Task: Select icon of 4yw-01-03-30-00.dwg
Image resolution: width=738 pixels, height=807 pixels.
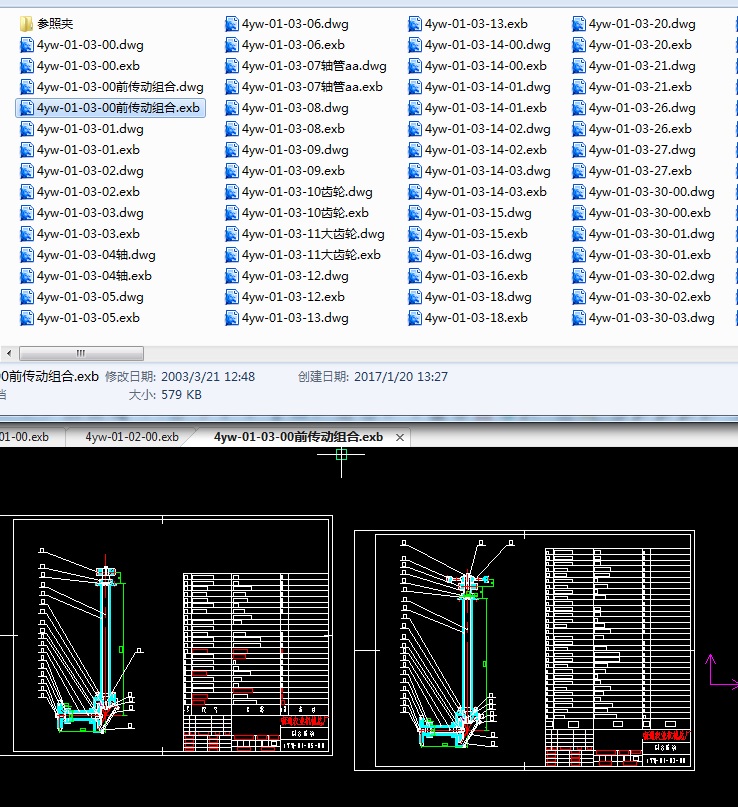Action: click(579, 192)
